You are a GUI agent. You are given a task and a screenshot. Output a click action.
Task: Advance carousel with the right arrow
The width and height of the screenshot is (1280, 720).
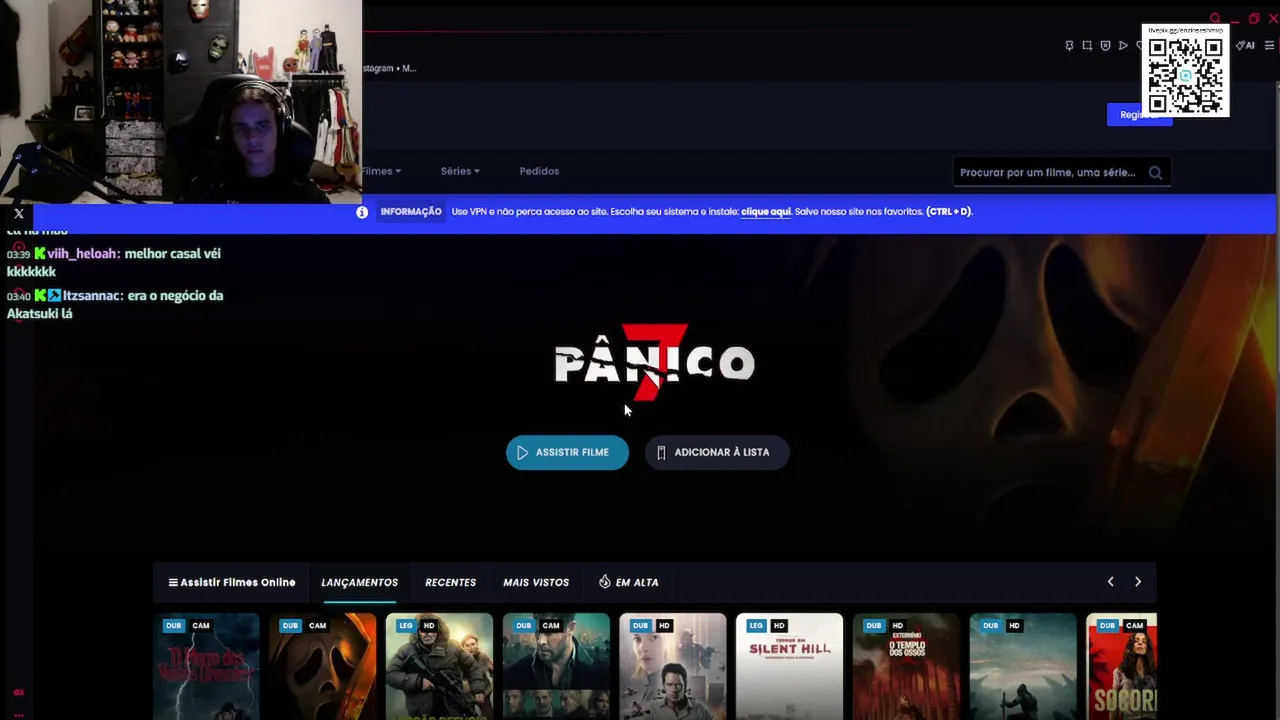point(1138,582)
